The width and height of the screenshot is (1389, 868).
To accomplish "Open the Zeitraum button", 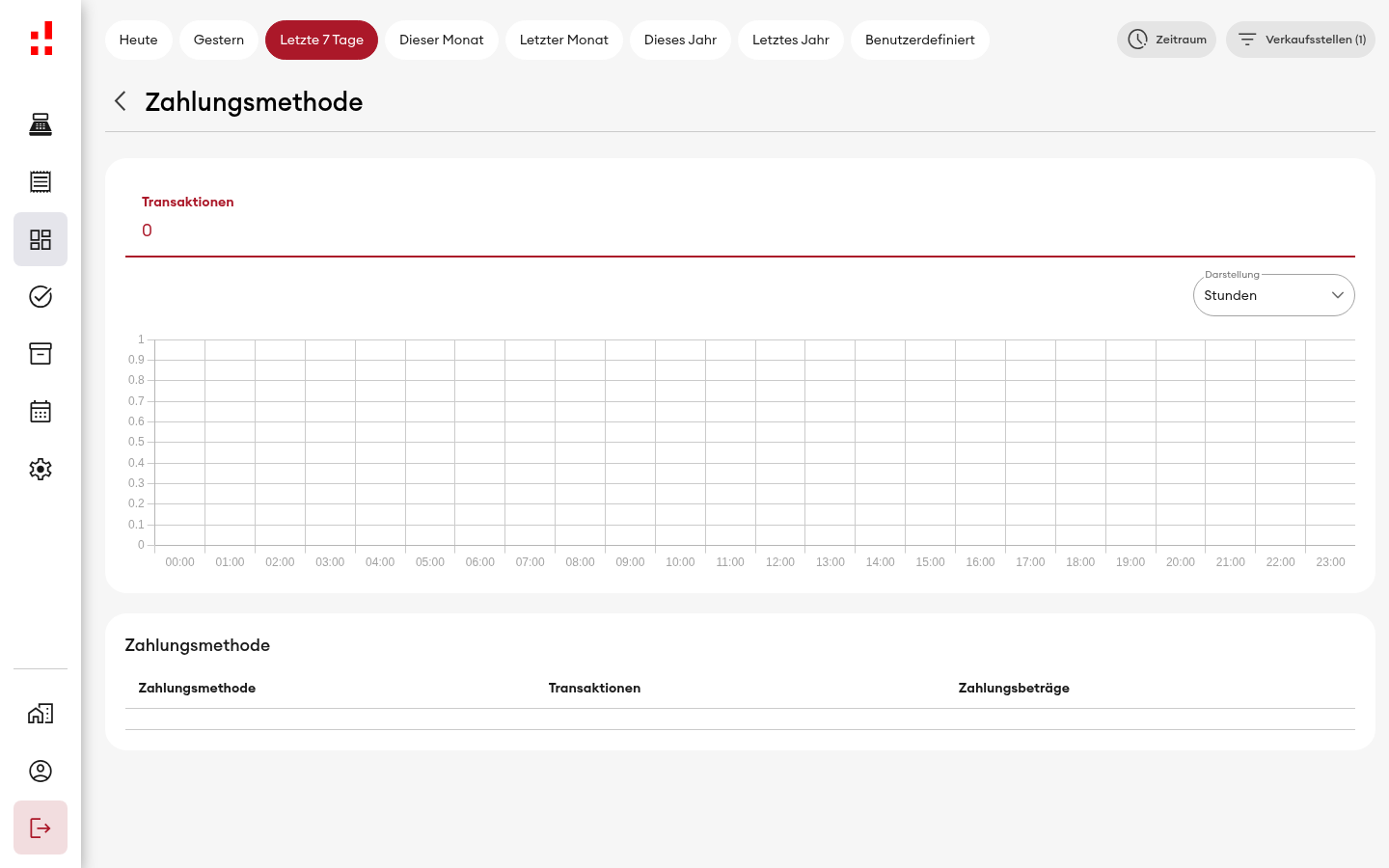I will pos(1166,40).
